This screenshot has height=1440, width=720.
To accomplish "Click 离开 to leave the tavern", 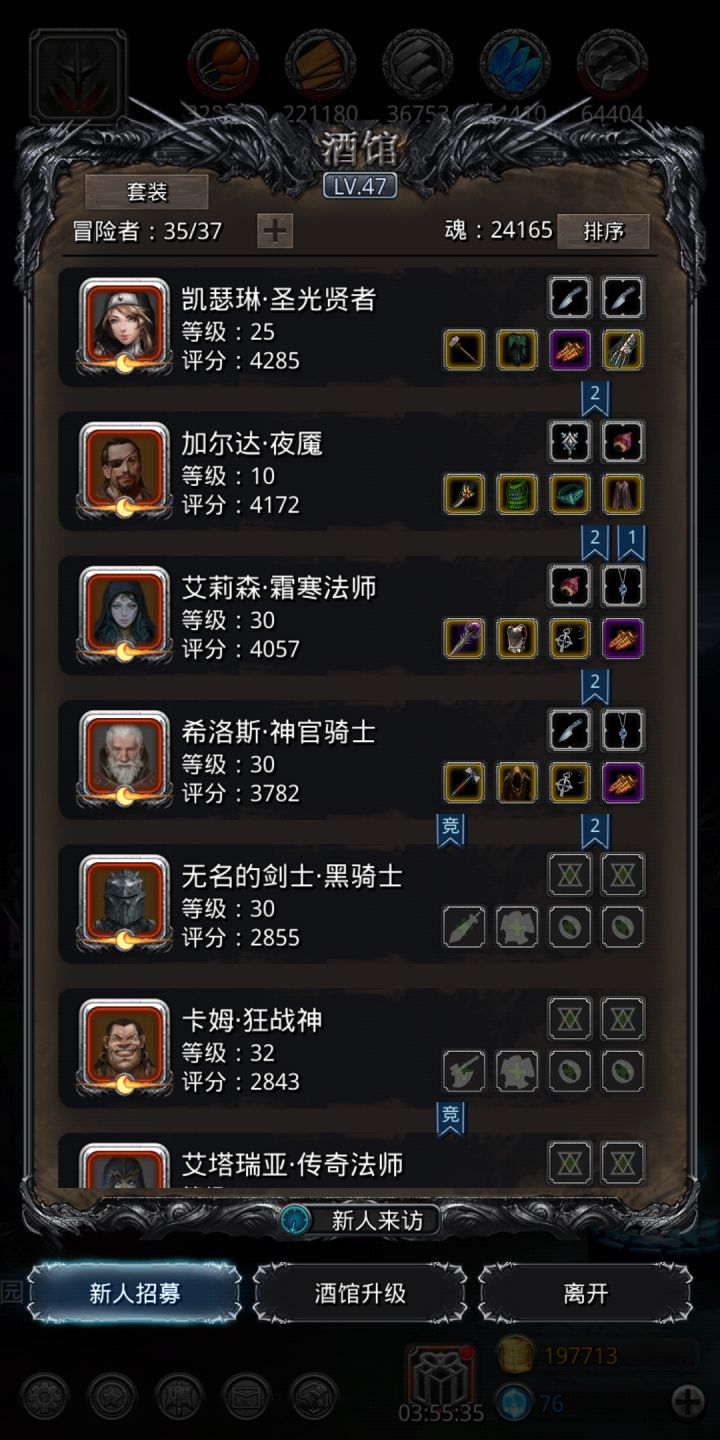I will [x=585, y=1293].
